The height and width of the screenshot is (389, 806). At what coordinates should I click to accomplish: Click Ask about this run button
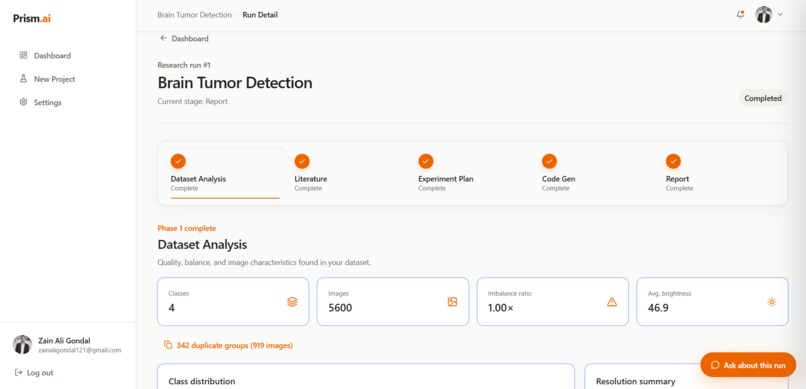tap(748, 365)
